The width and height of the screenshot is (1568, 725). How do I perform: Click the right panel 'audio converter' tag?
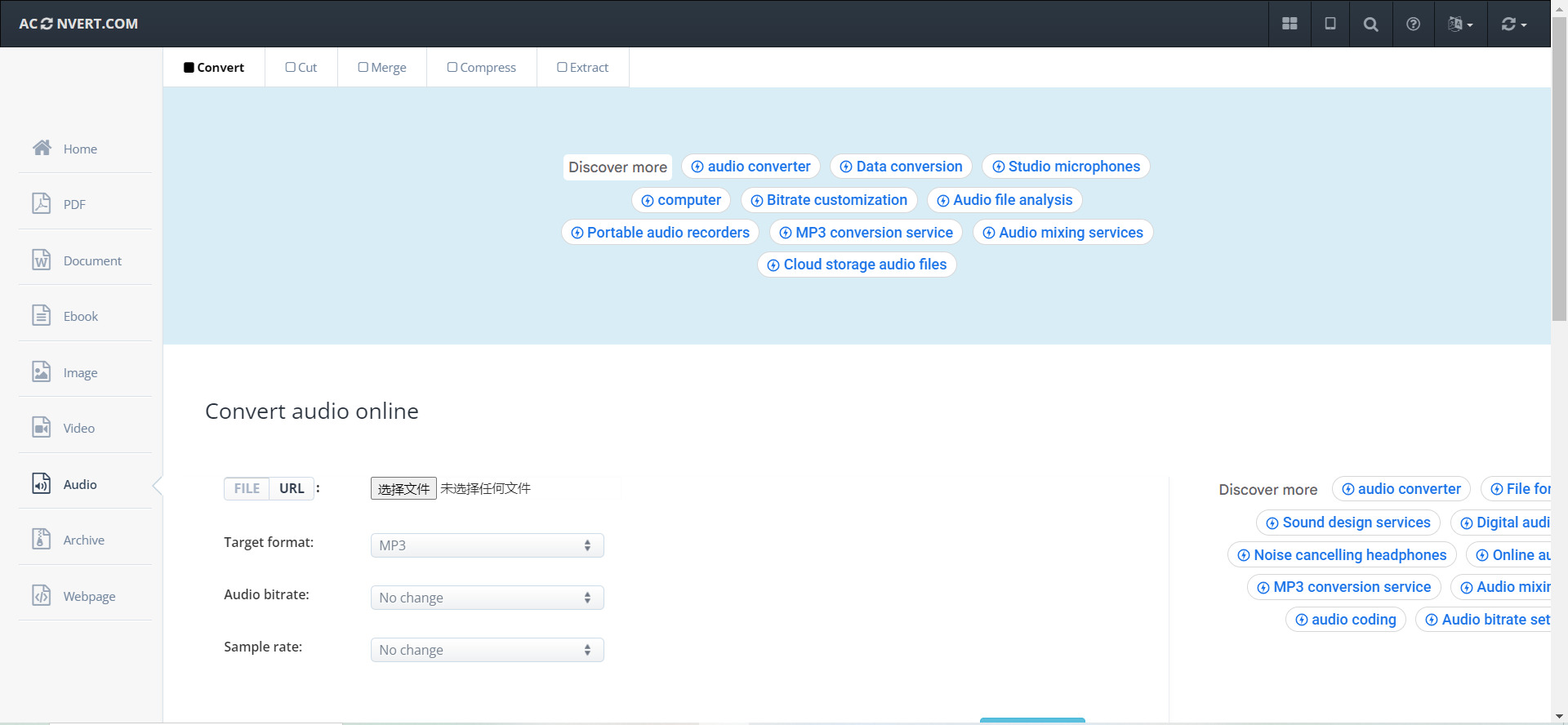click(x=1401, y=489)
